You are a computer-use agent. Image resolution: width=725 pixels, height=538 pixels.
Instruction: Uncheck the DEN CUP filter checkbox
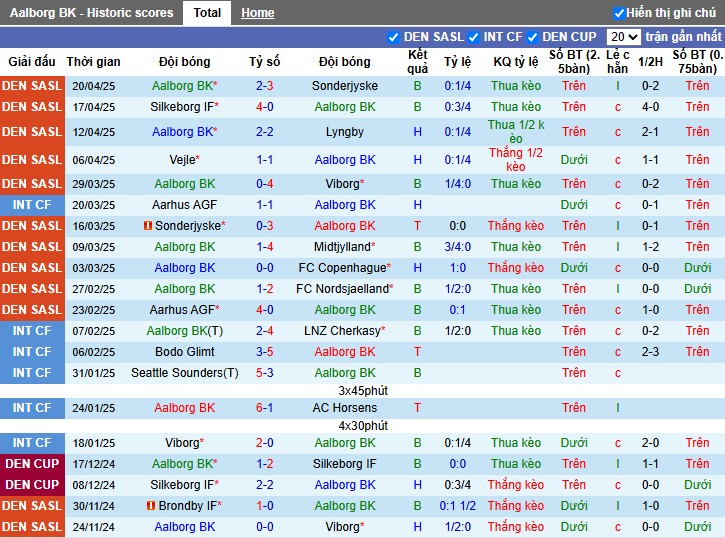tap(532, 37)
